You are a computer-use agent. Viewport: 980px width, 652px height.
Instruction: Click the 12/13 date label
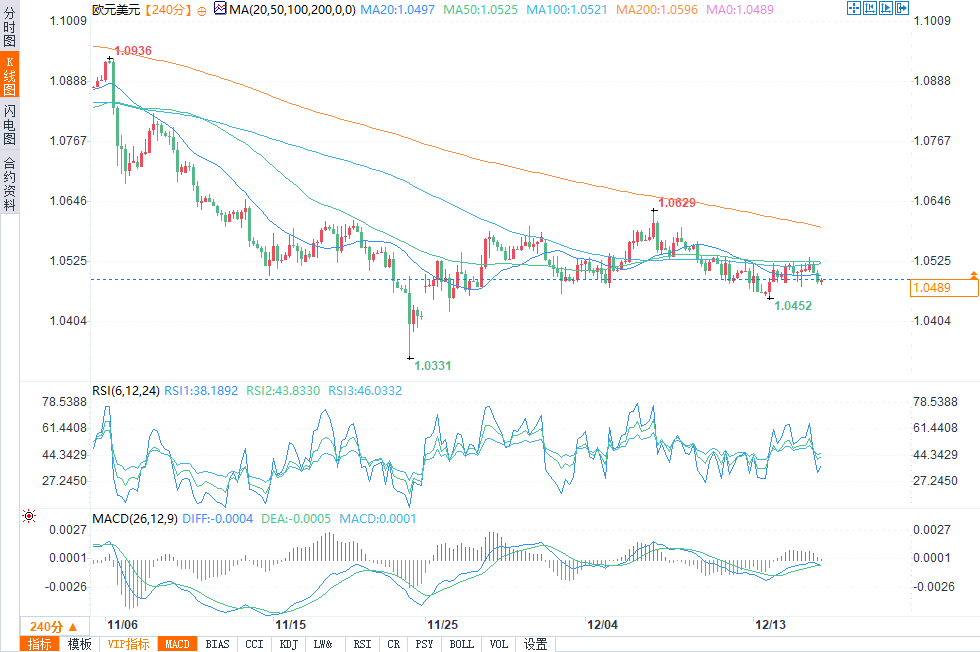click(771, 624)
